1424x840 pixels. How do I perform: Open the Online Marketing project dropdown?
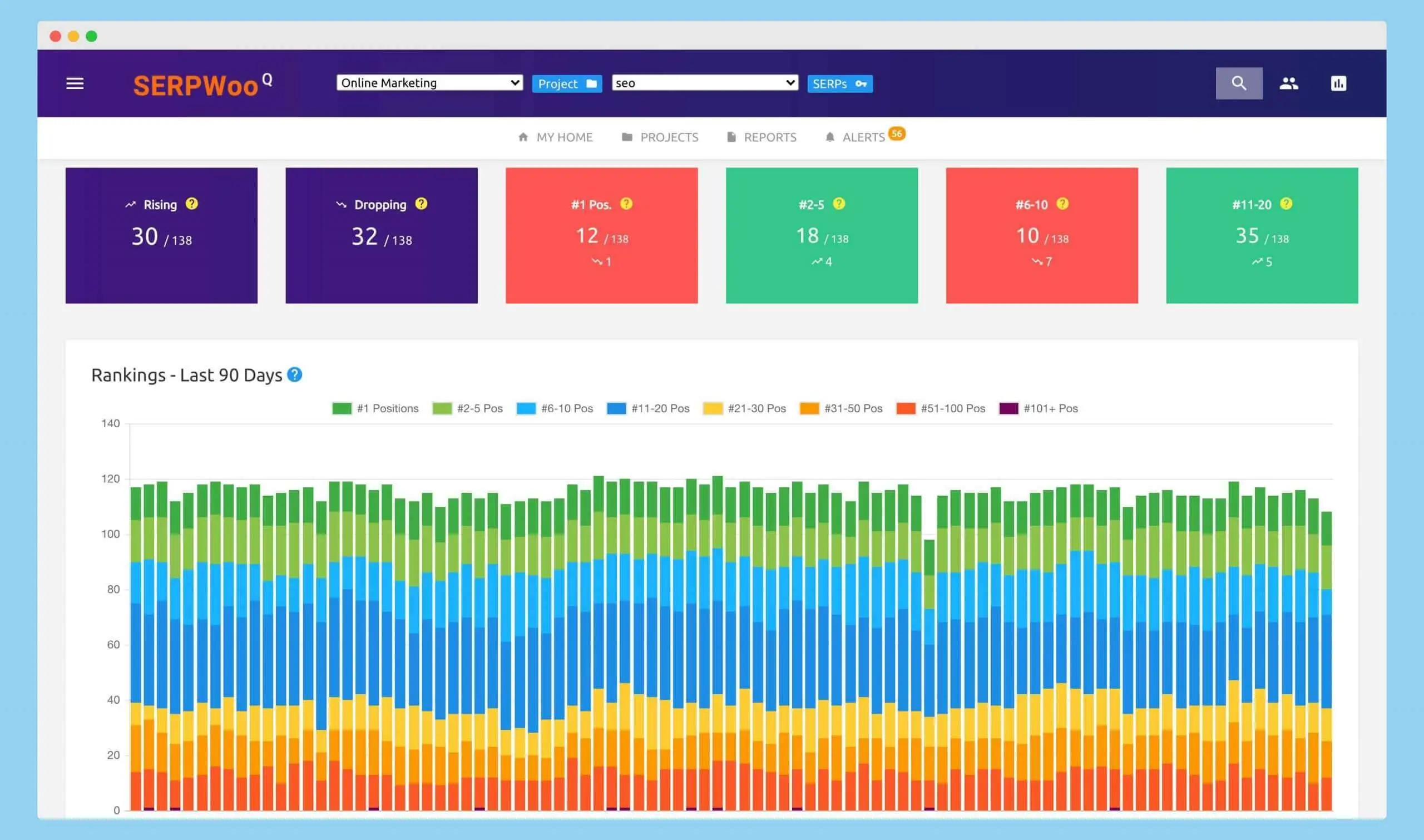429,83
